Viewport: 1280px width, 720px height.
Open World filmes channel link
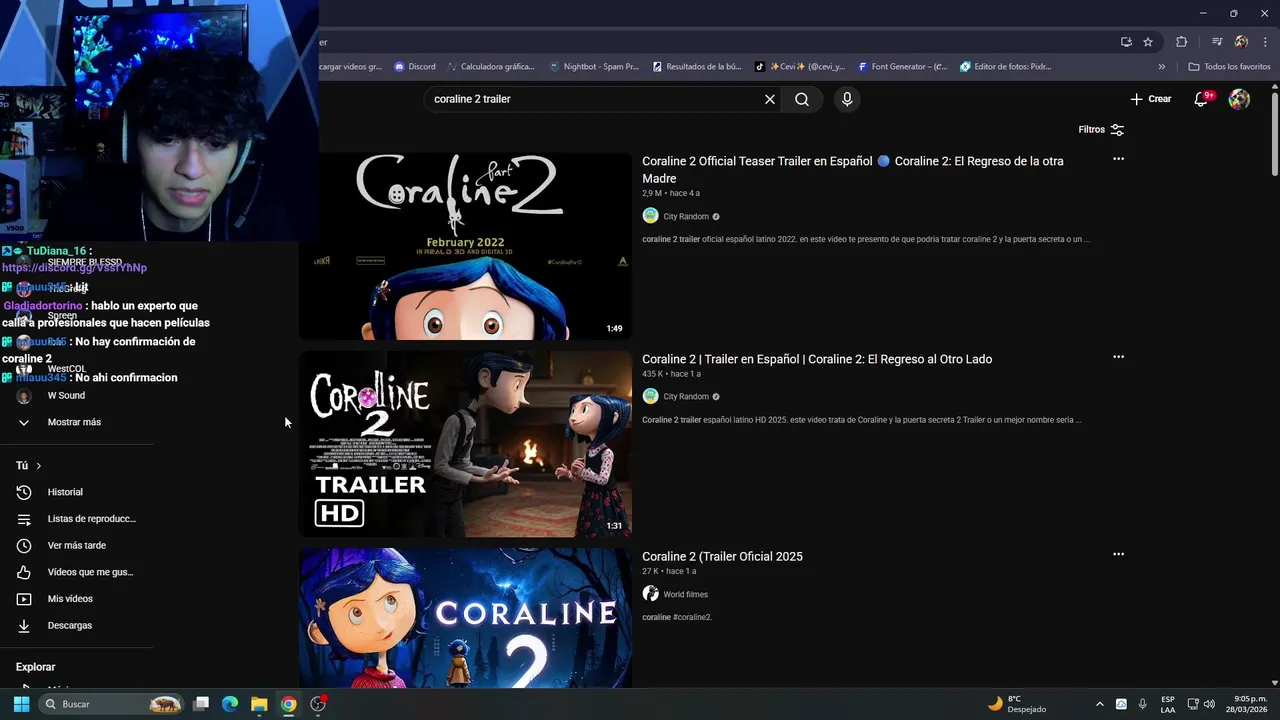(685, 594)
